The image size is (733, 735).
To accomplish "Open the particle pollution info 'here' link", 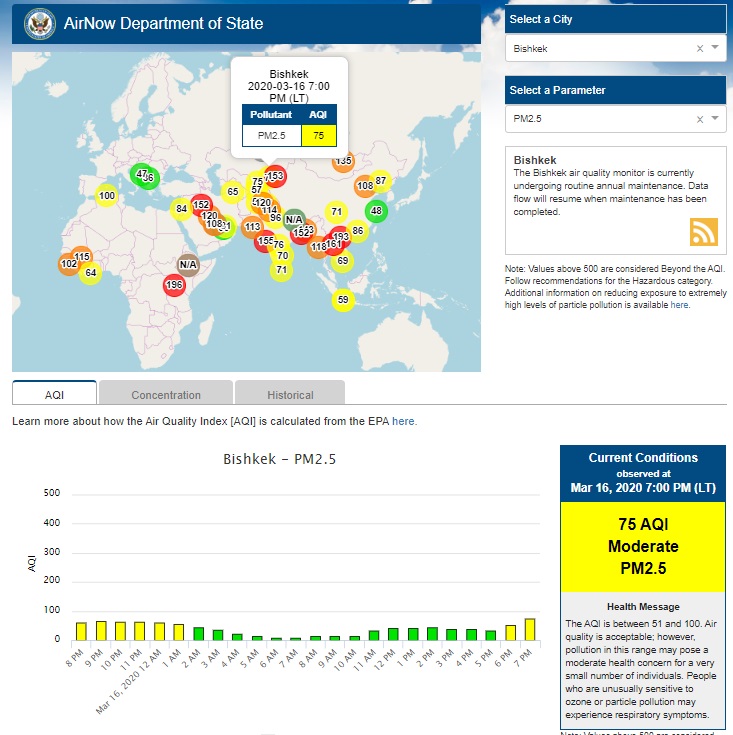I will pyautogui.click(x=680, y=305).
